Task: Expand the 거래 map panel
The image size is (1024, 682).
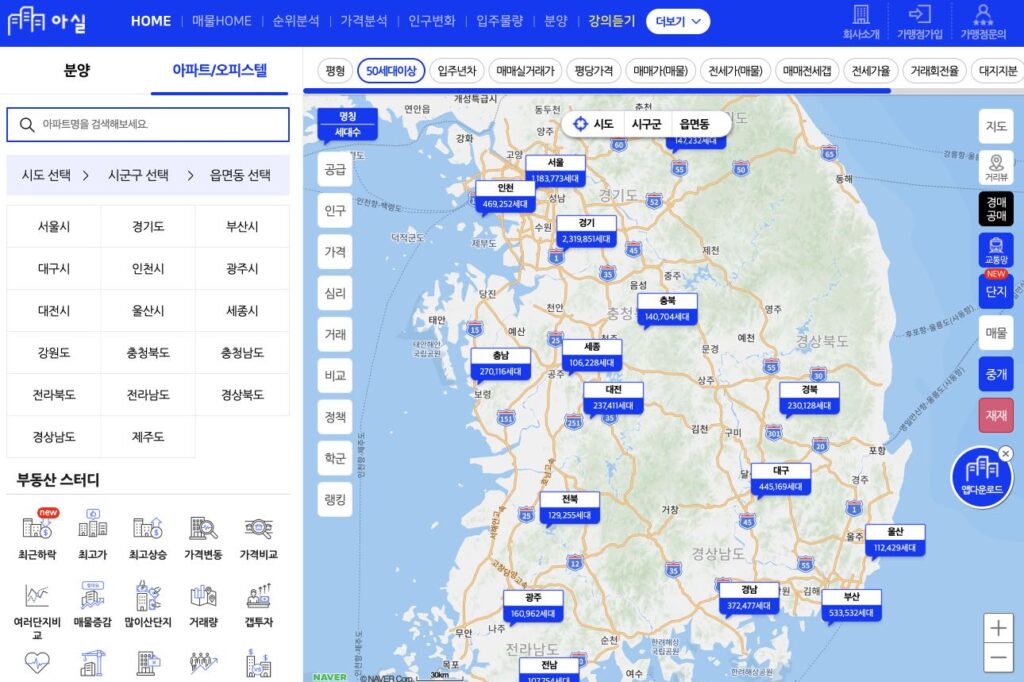Action: (x=335, y=334)
